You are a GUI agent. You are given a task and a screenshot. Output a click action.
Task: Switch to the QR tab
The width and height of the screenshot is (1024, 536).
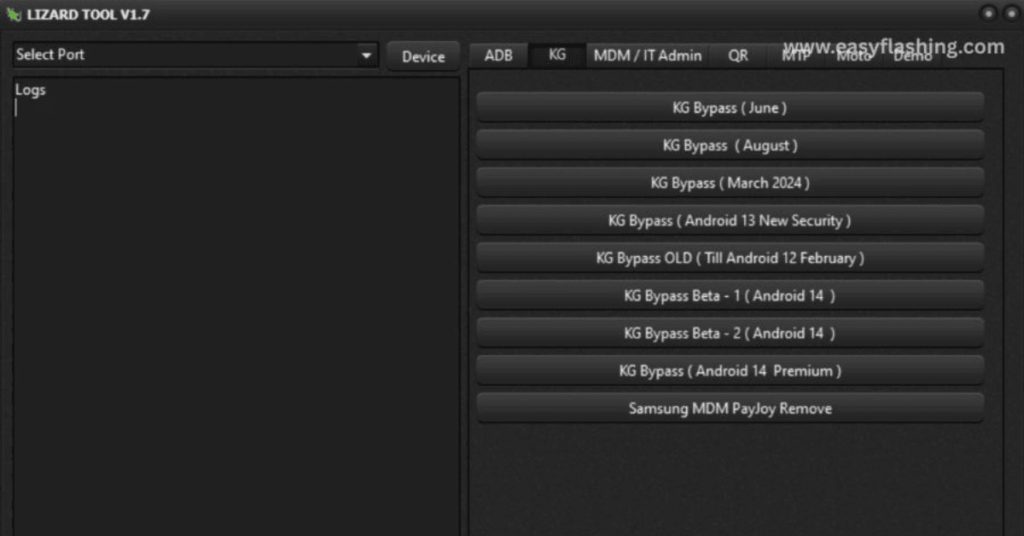pos(738,55)
